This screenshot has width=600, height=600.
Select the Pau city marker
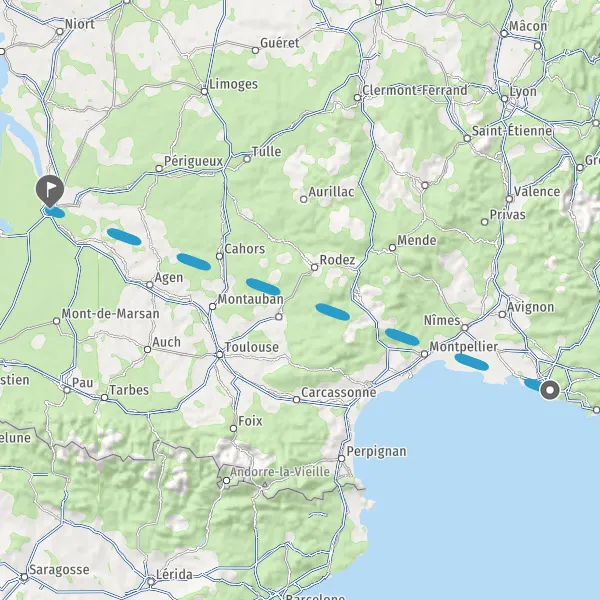[67, 390]
